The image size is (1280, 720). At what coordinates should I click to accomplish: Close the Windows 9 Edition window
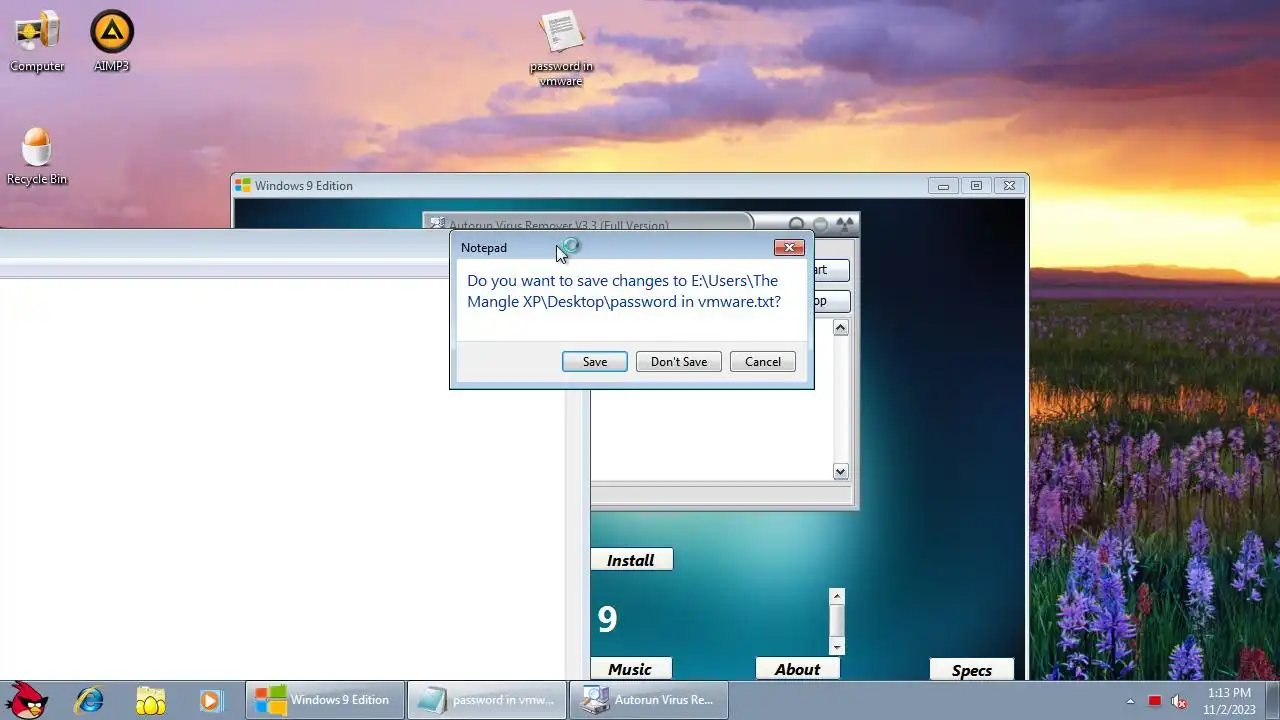click(1010, 186)
